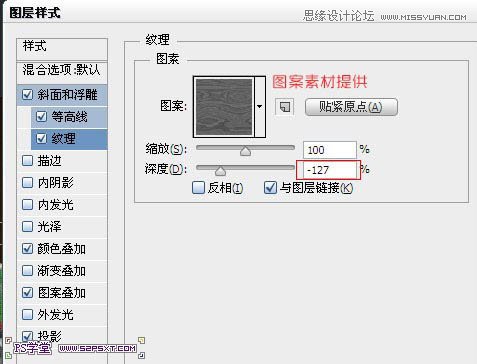Open the 光泽 satin settings label
Screen dimensions: 477x364
(x=49, y=227)
